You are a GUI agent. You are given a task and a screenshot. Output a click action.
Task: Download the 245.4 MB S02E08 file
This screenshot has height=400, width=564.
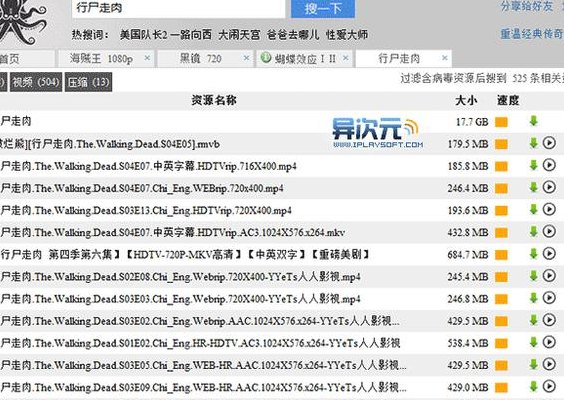[533, 276]
